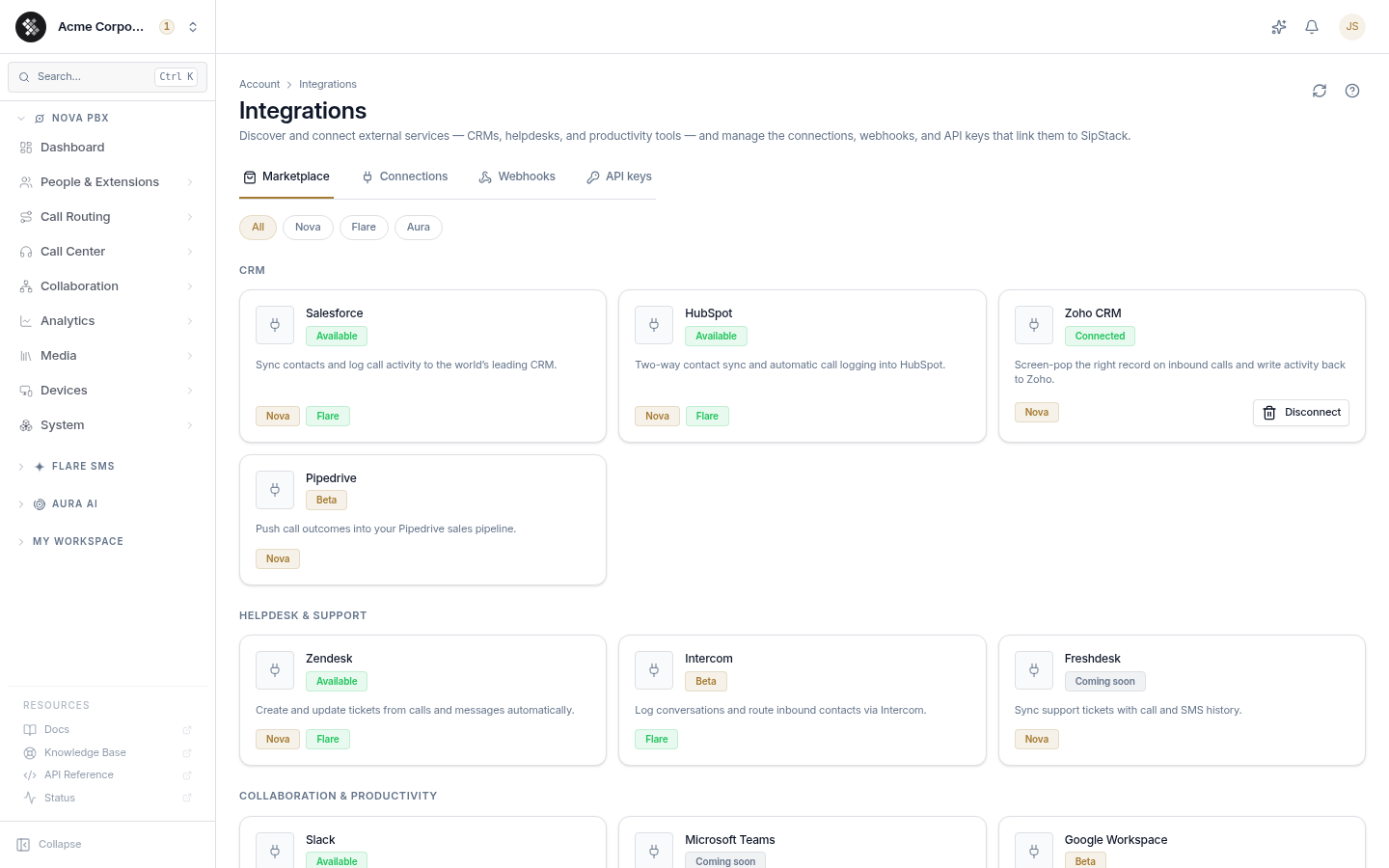1389x868 pixels.
Task: Click the Collapse sidebar icon
Action: coord(23,845)
